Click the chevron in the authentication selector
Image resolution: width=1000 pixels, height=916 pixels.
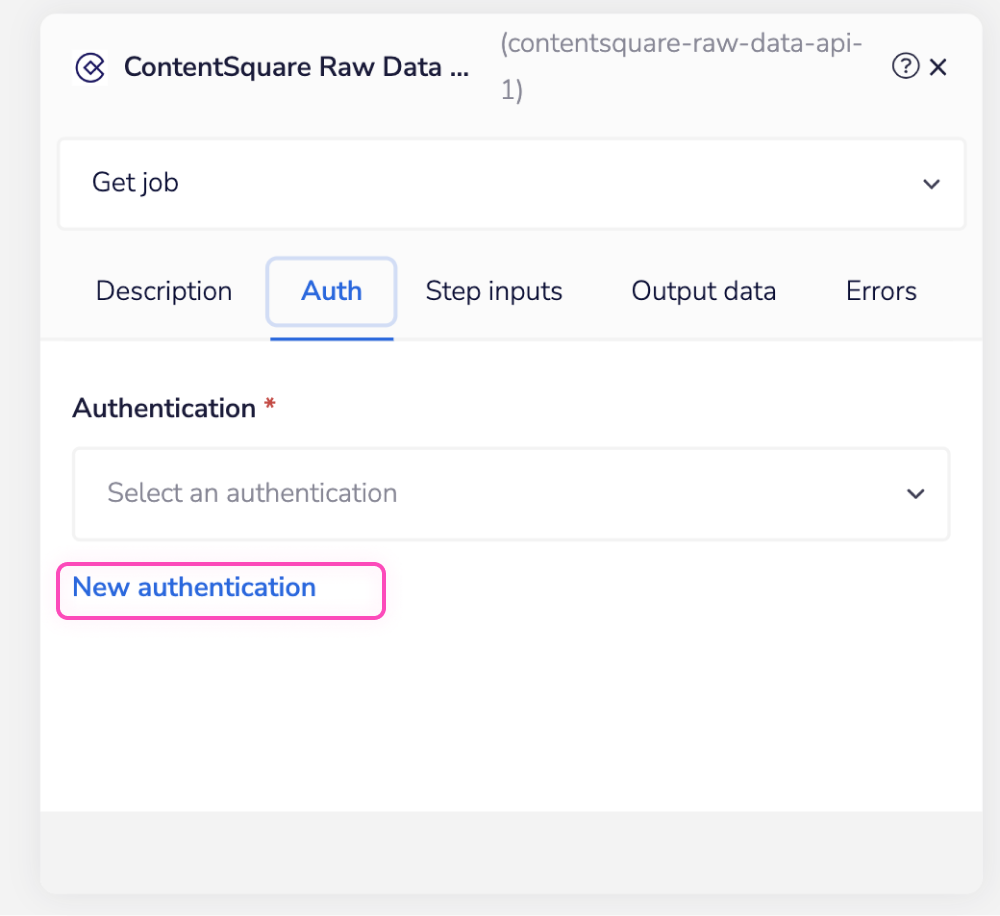pos(915,493)
